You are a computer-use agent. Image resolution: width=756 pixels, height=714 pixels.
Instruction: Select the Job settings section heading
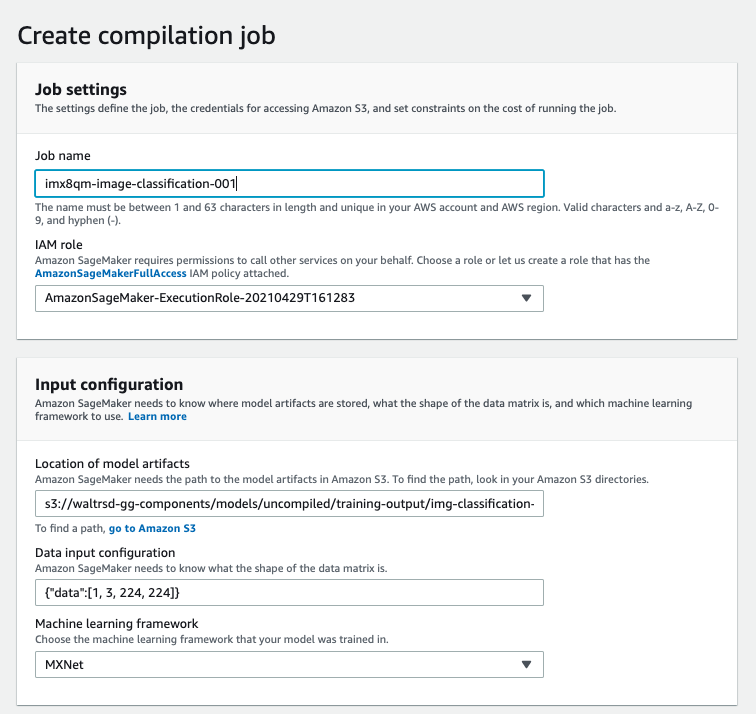pyautogui.click(x=81, y=90)
